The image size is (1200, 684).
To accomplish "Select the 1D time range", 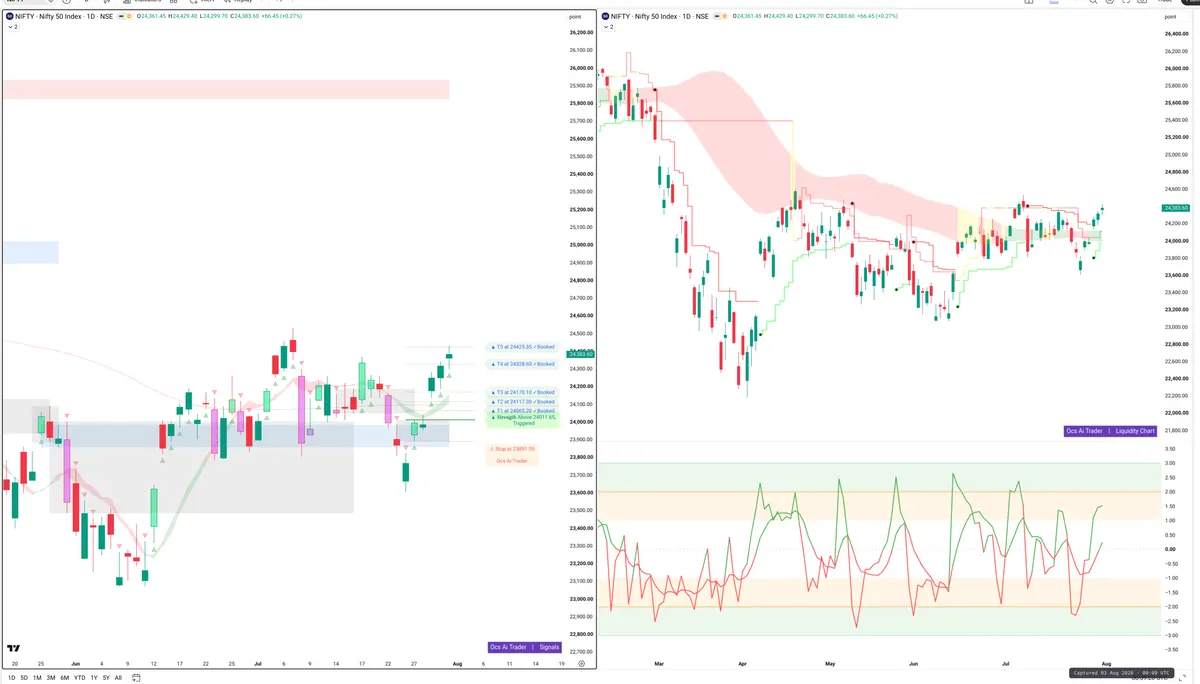I will [x=10, y=677].
